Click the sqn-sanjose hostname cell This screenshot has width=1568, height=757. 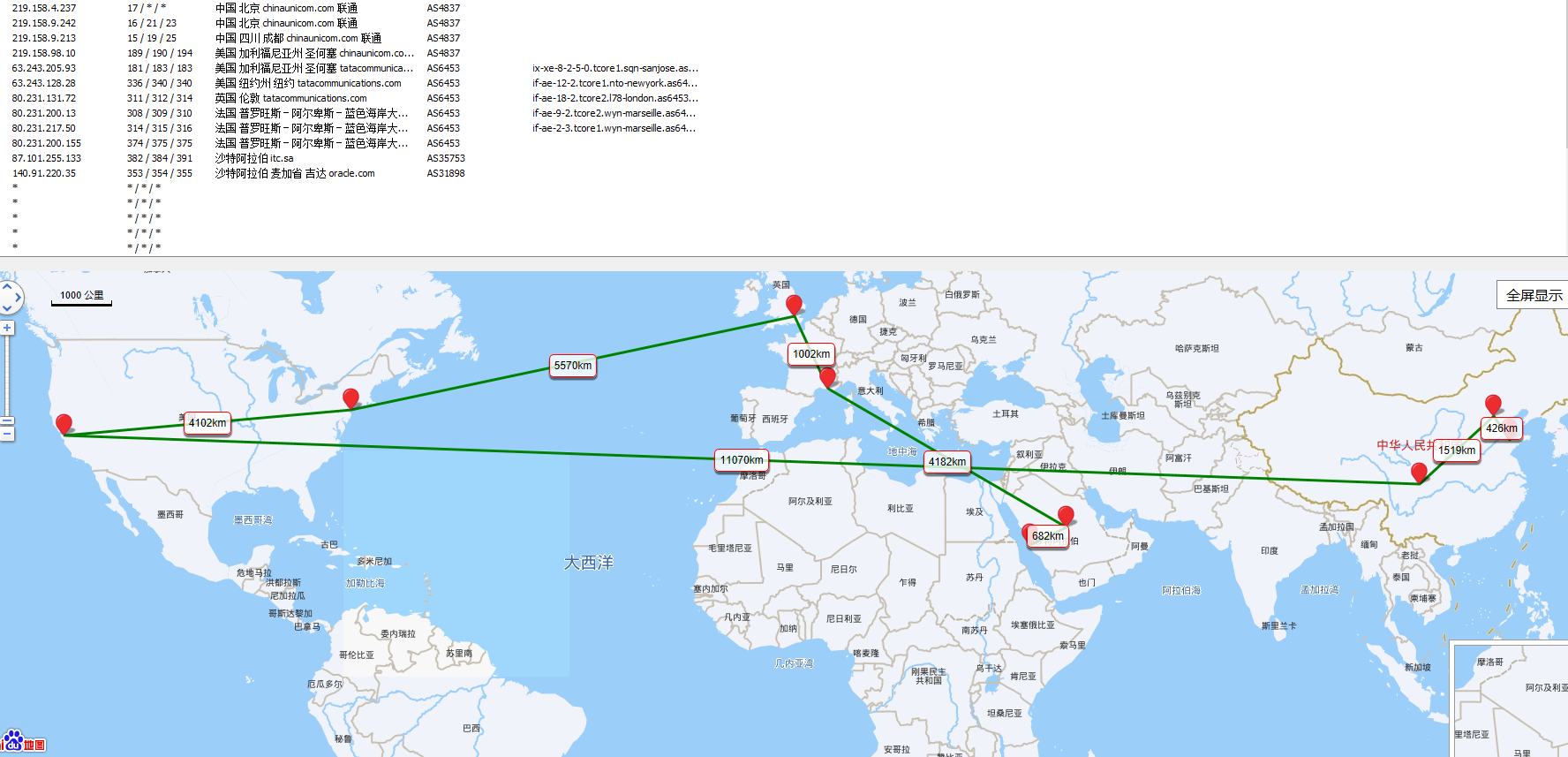(x=615, y=68)
